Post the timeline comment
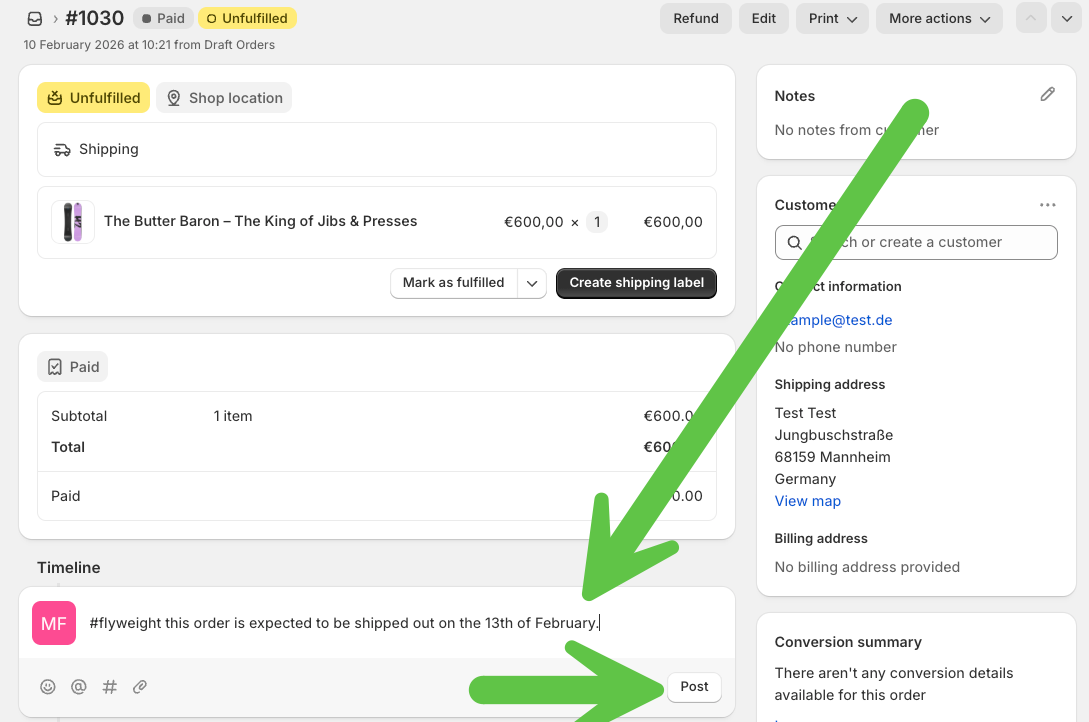Screen dimensions: 1089x722 pyautogui.click(x=694, y=687)
